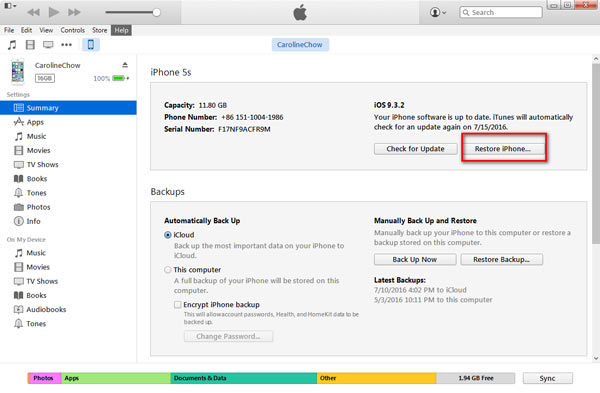600x393 pixels.
Task: Open the File menu
Action: click(9, 30)
